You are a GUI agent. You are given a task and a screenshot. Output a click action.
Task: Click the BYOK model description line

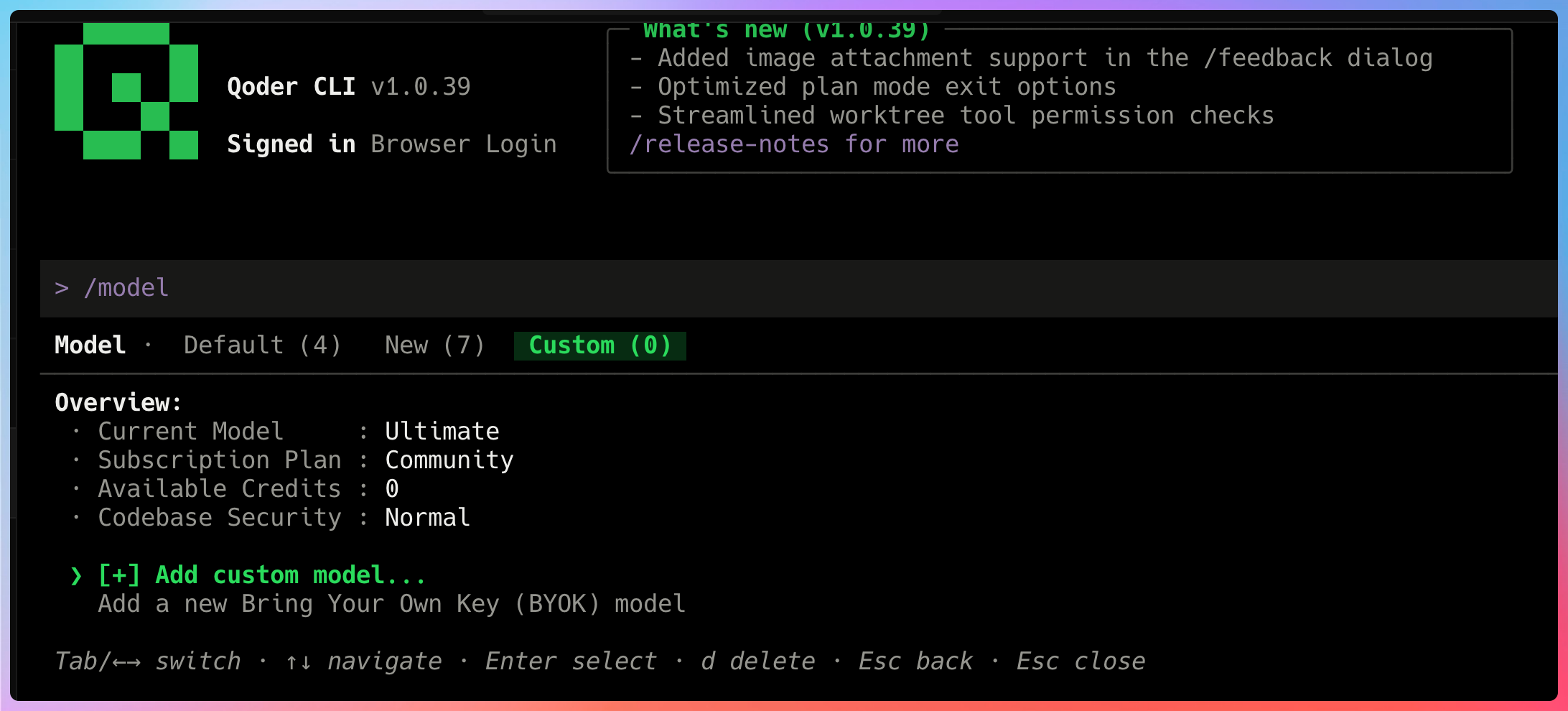tap(392, 604)
